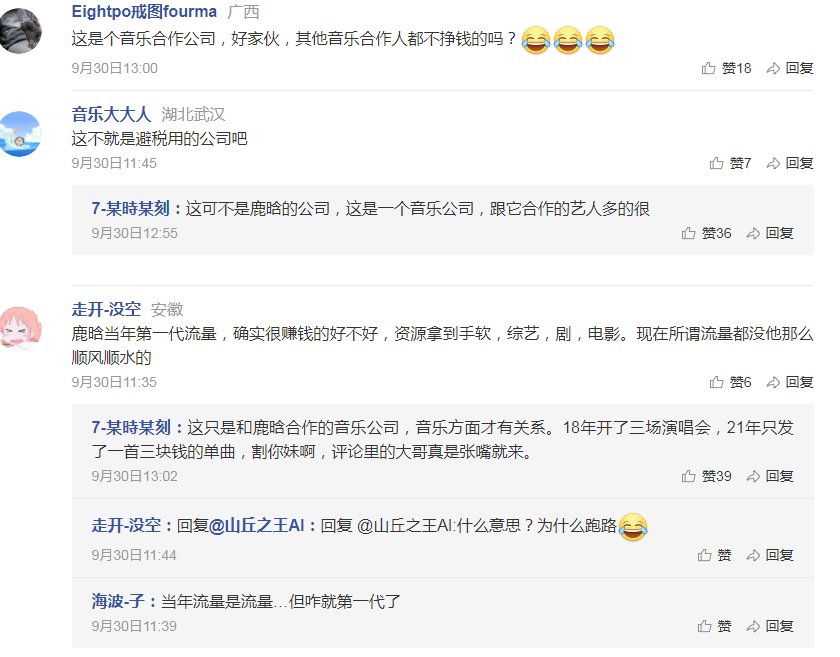Reply to 海波-子's comment
This screenshot has width=840, height=657.
[x=770, y=626]
